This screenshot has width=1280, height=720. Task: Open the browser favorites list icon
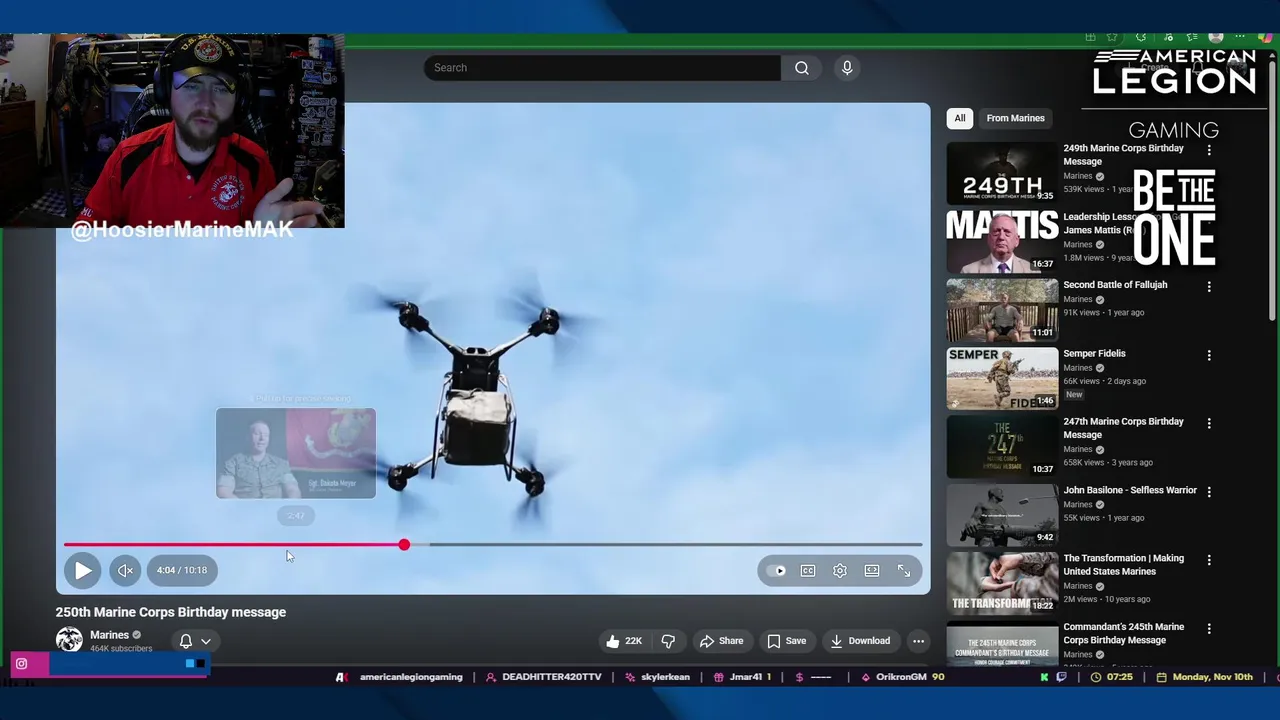[x=1191, y=38]
